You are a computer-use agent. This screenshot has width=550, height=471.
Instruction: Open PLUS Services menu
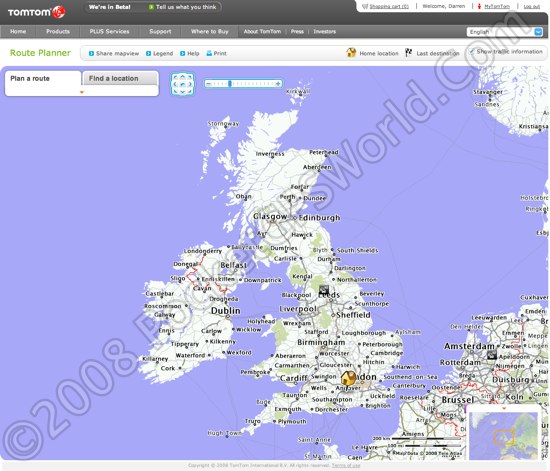pyautogui.click(x=109, y=31)
